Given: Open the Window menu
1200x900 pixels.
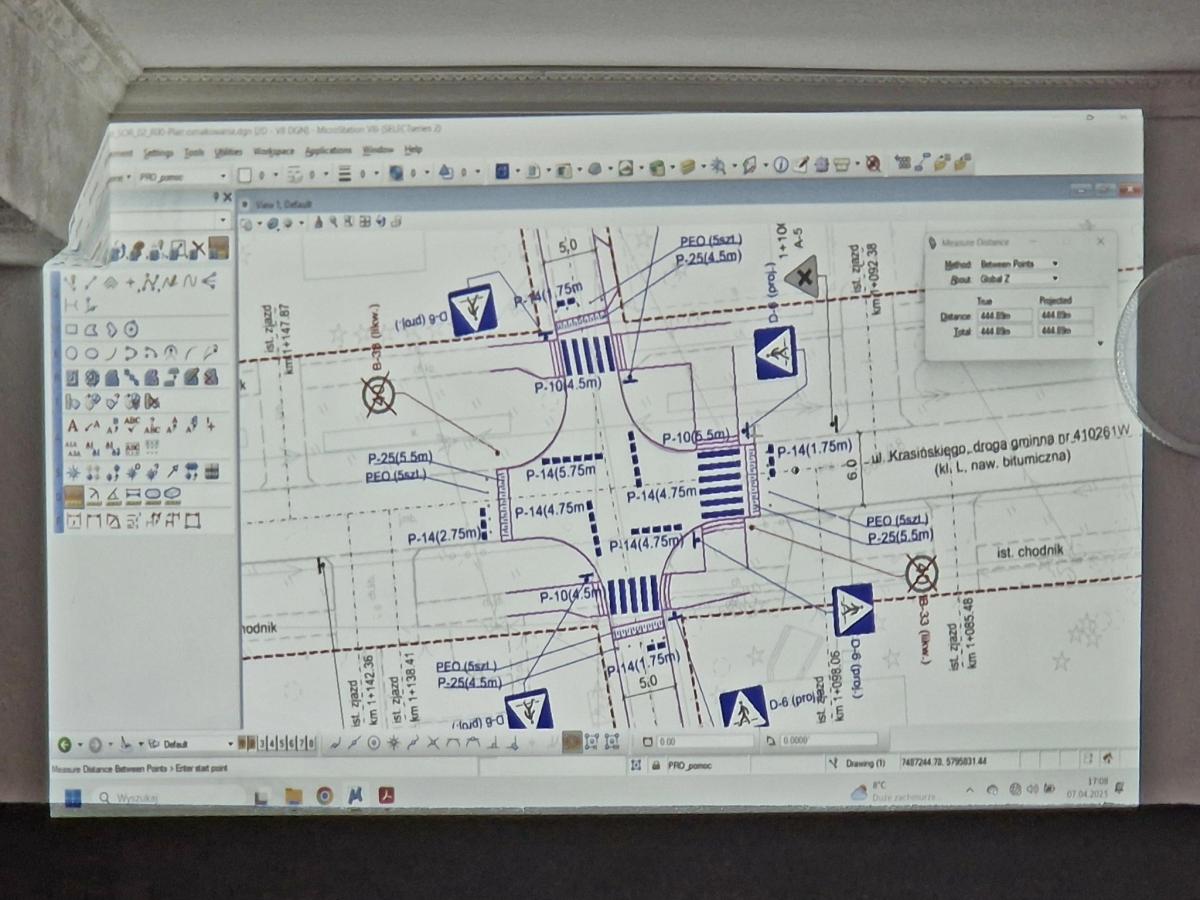Looking at the screenshot, I should (378, 149).
